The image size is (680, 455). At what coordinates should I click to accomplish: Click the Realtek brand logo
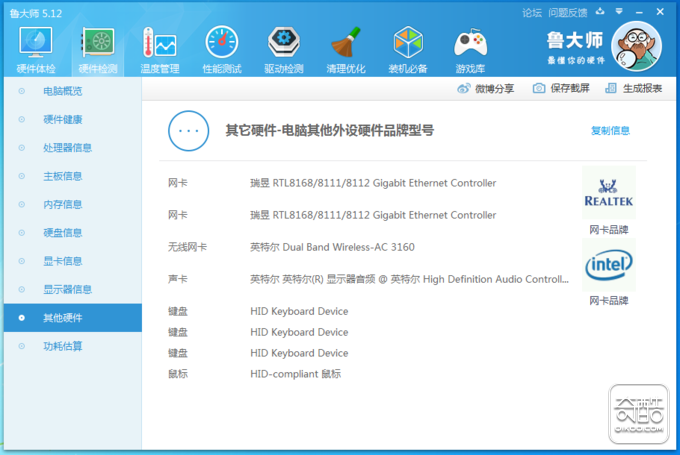[x=609, y=193]
